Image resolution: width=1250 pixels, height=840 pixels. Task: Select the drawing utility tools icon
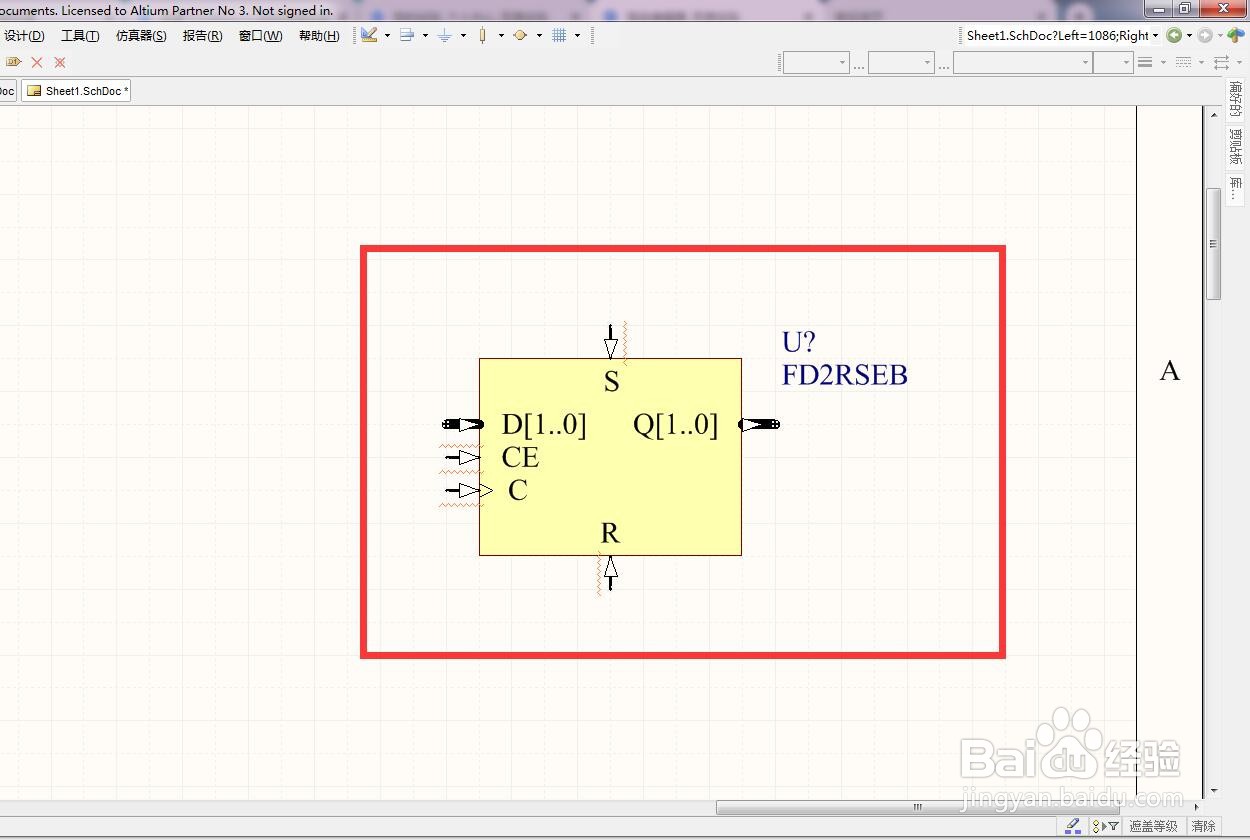tap(369, 35)
